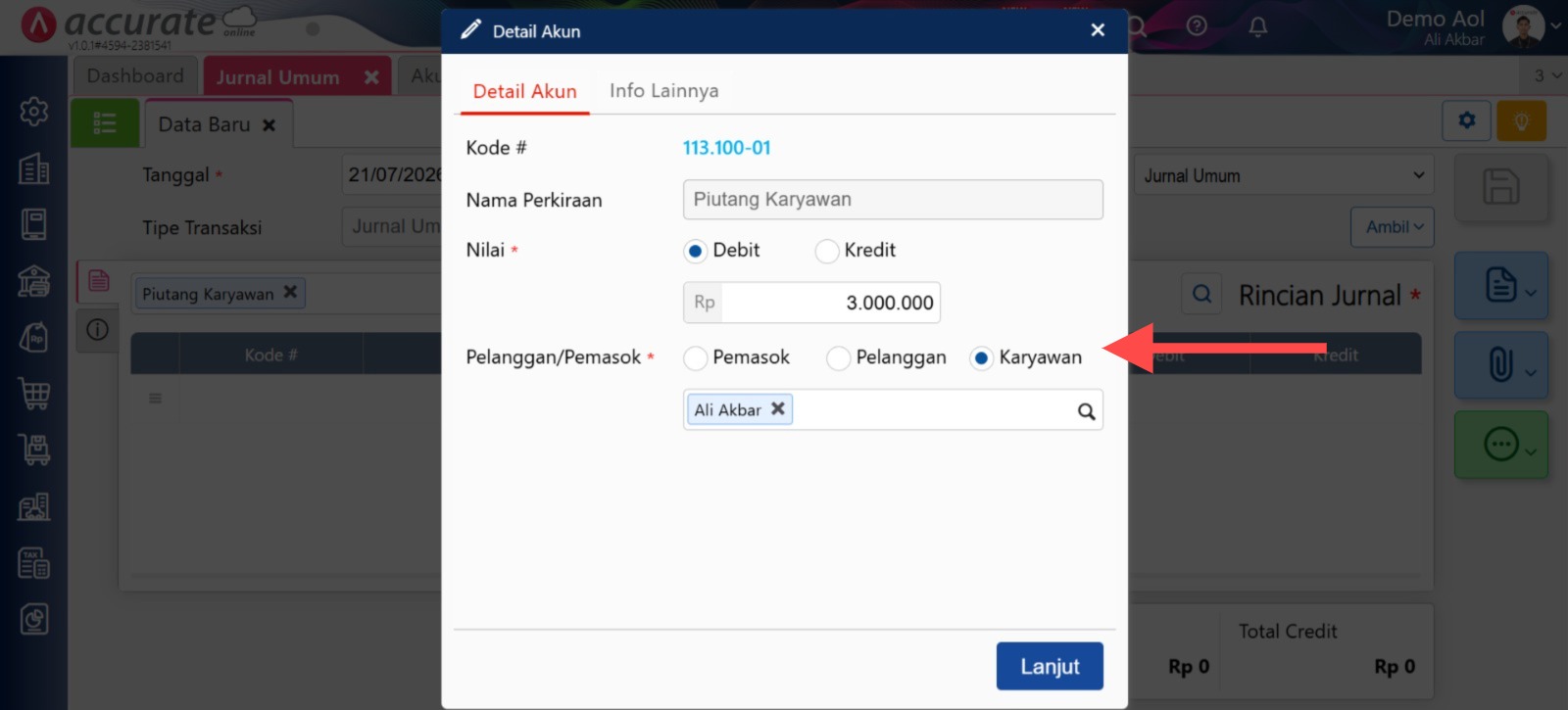Click the account code 113.100-01 link

[x=726, y=148]
